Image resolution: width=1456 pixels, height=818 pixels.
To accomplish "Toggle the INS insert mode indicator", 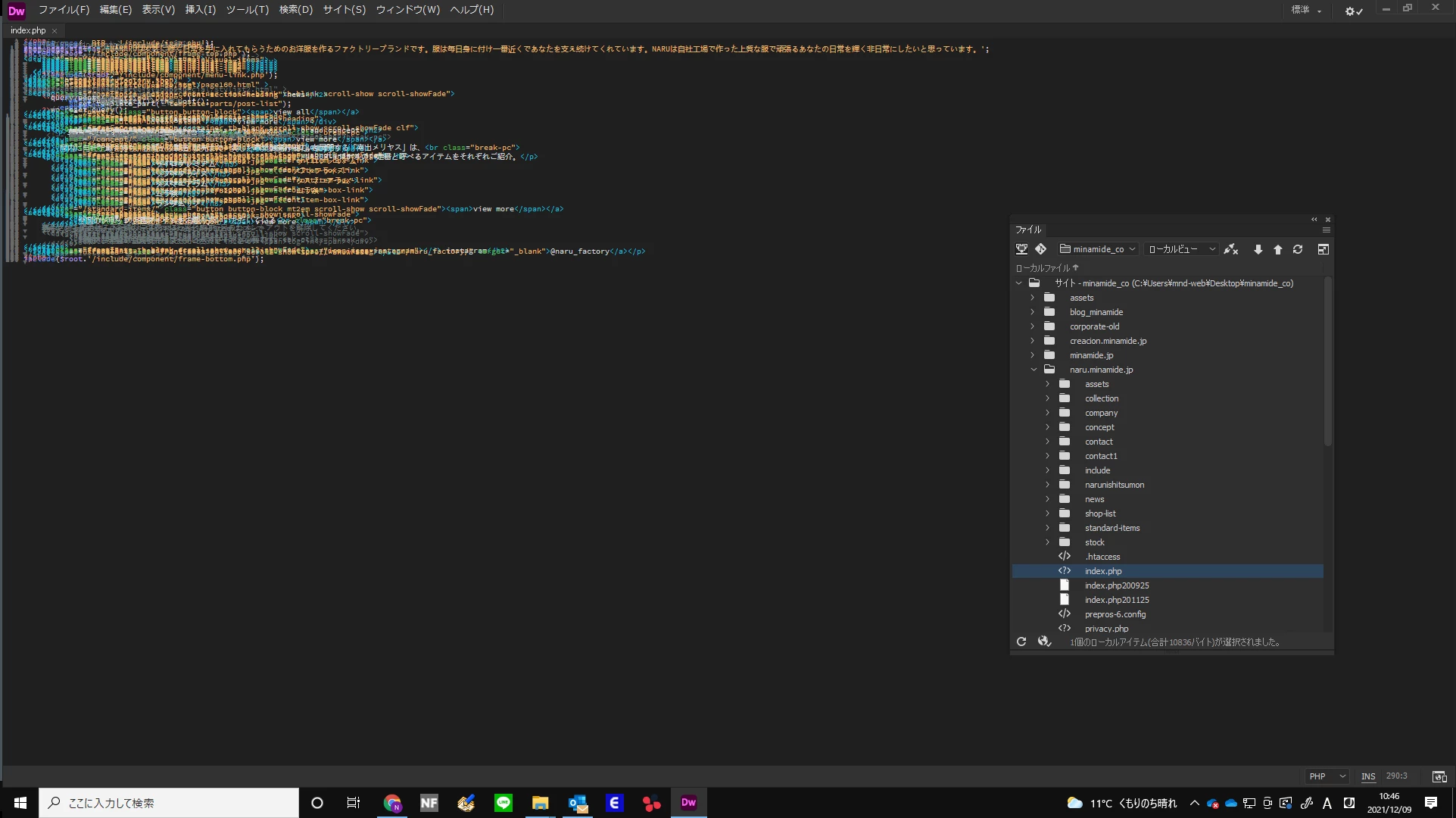I will (x=1367, y=776).
